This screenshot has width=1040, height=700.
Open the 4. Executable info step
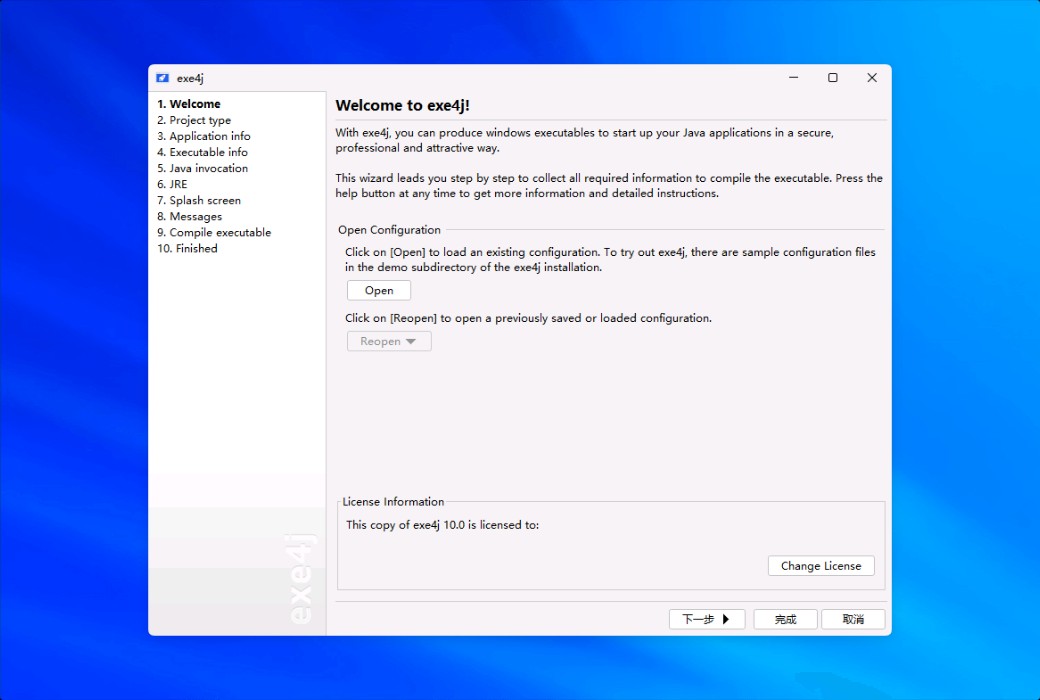[x=202, y=152]
